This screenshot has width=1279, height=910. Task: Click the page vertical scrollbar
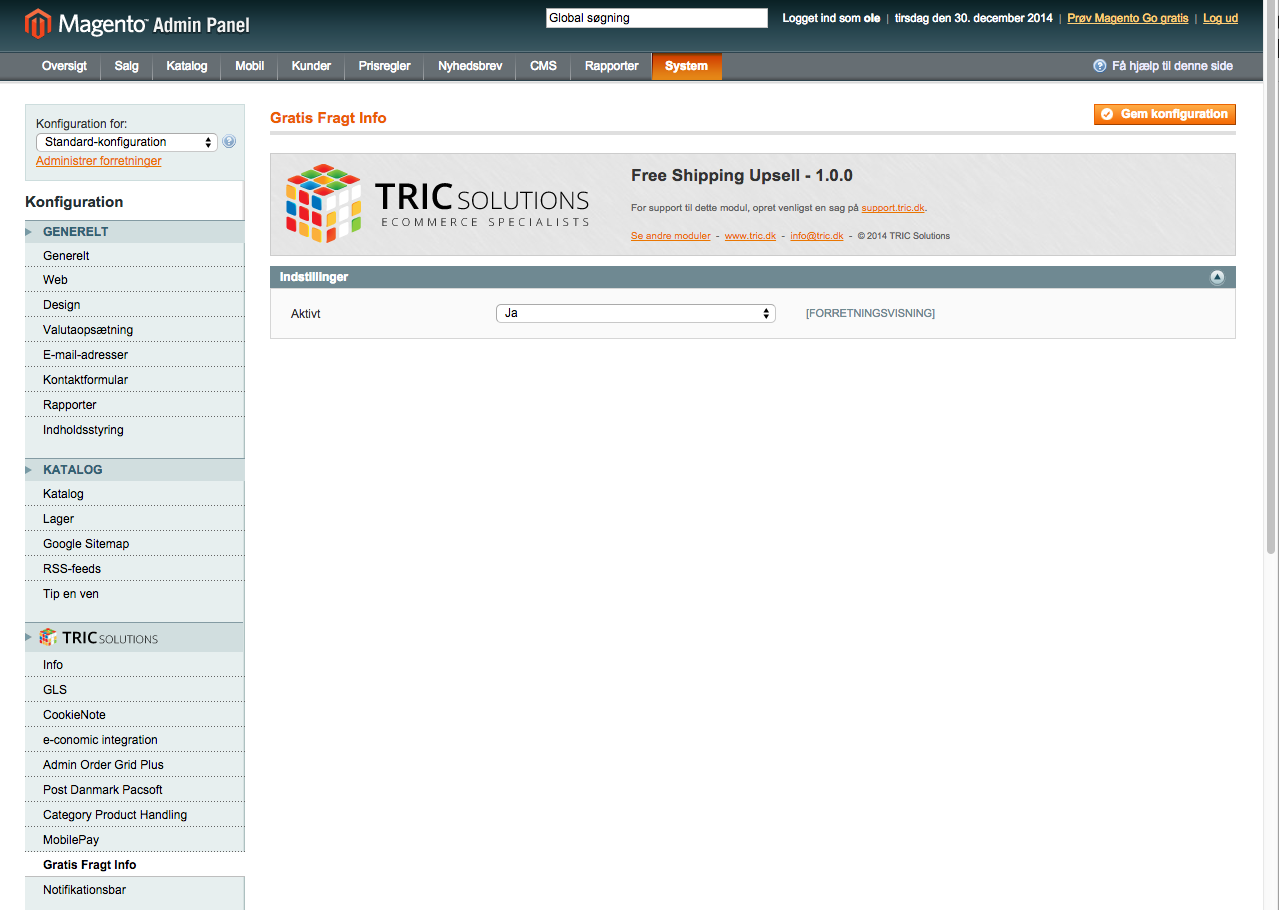pyautogui.click(x=1271, y=300)
